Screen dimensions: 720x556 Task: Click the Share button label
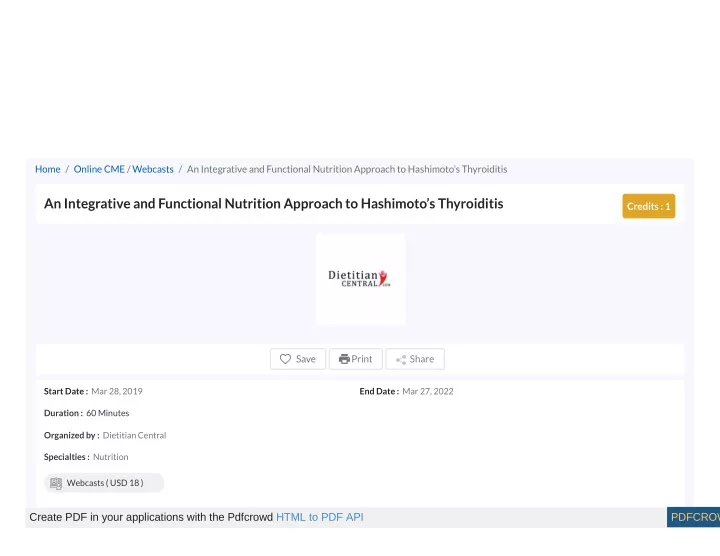coord(422,359)
